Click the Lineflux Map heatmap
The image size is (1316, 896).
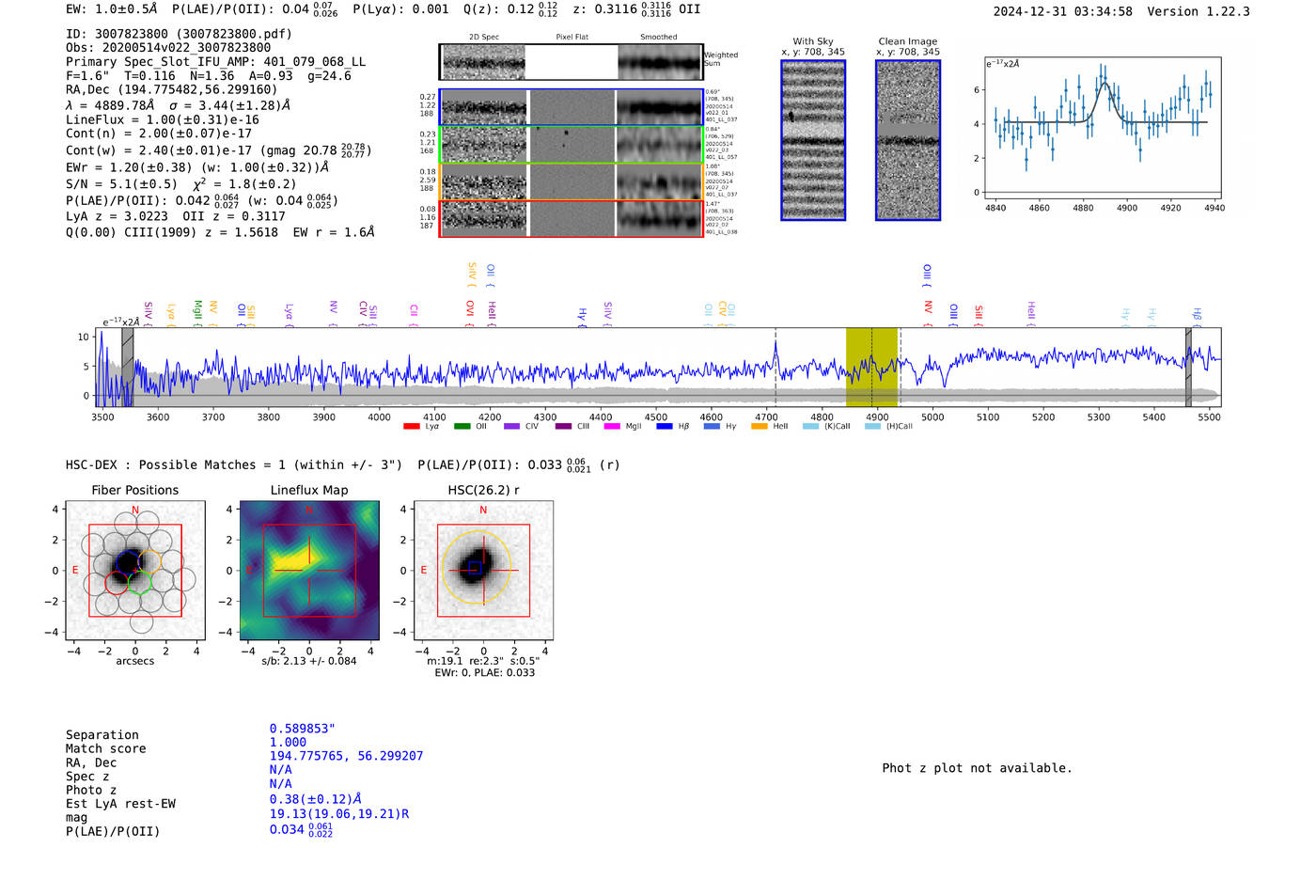(x=309, y=571)
